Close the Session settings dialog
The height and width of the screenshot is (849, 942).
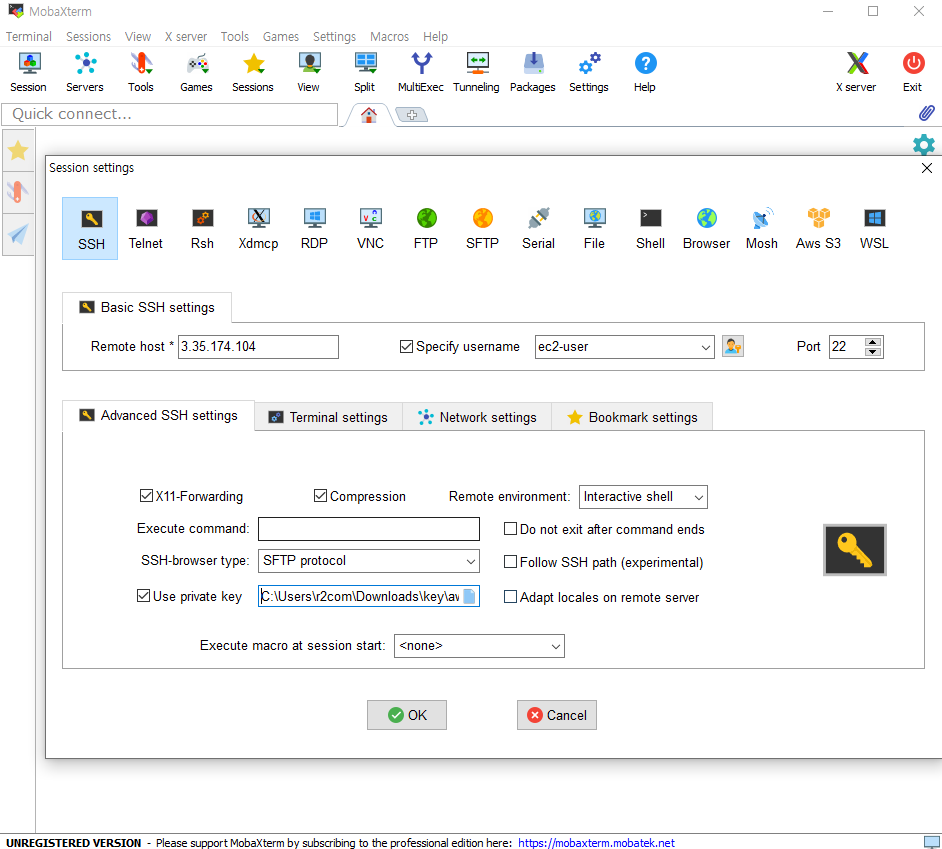pos(926,168)
